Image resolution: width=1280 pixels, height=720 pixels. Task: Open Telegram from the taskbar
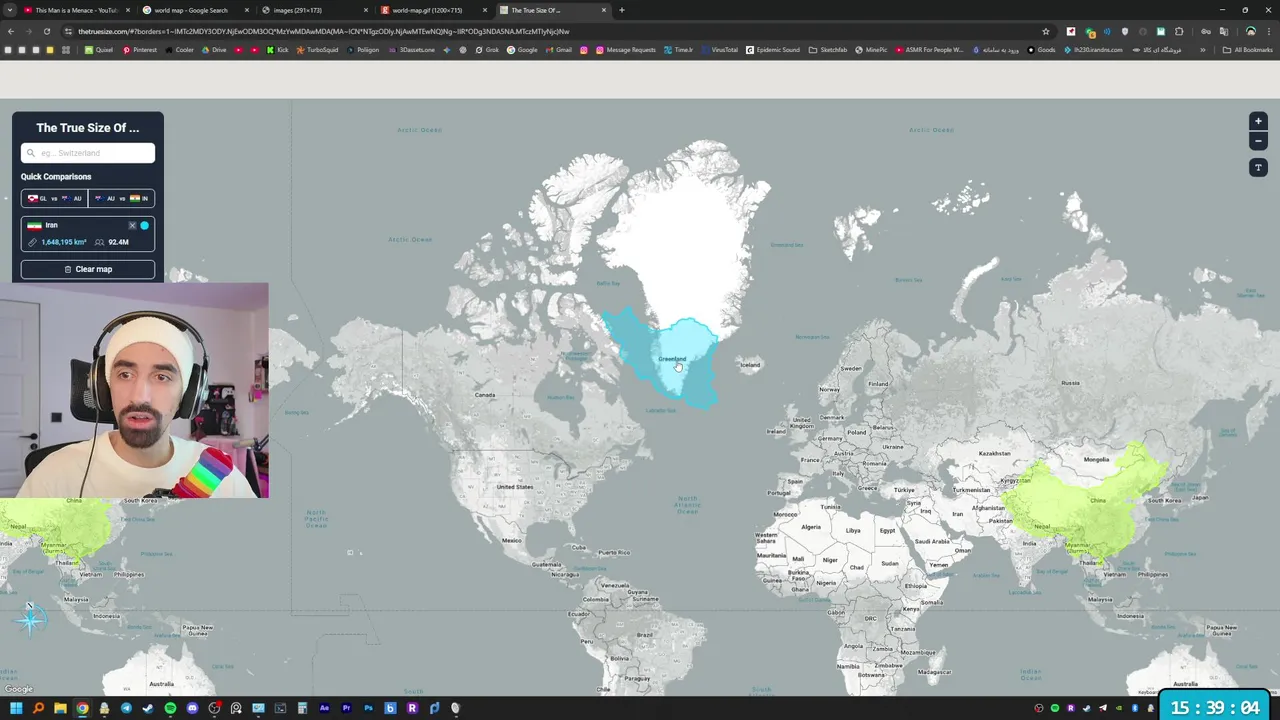[x=126, y=708]
